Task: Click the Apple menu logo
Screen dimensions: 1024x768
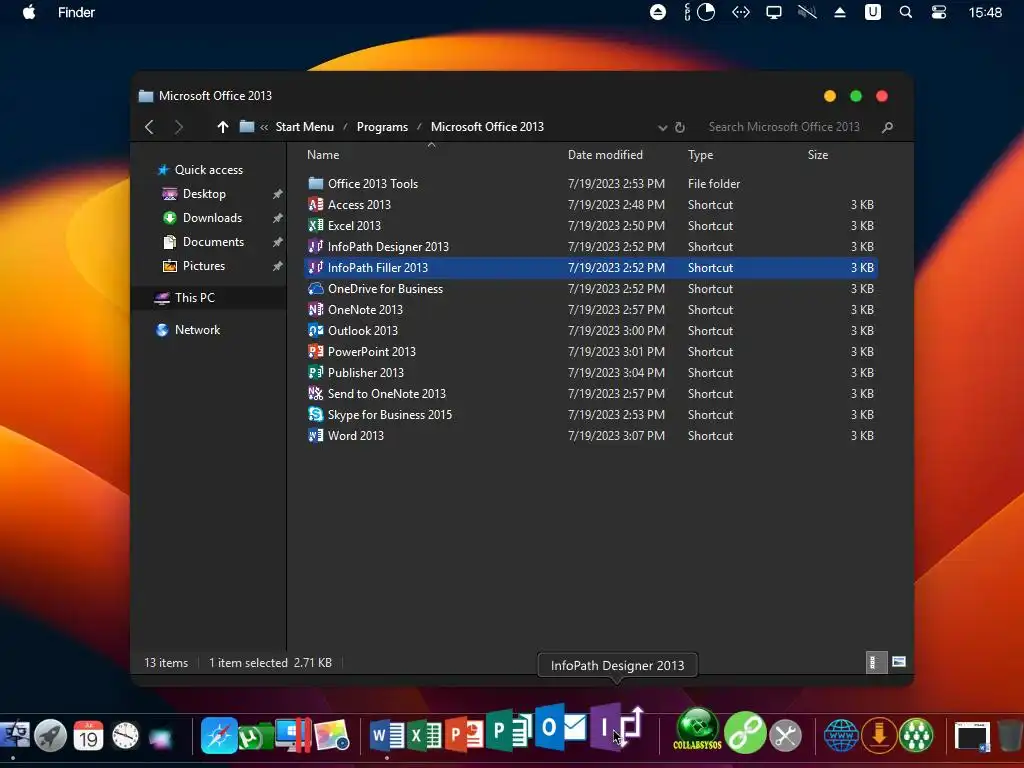Action: (x=29, y=12)
